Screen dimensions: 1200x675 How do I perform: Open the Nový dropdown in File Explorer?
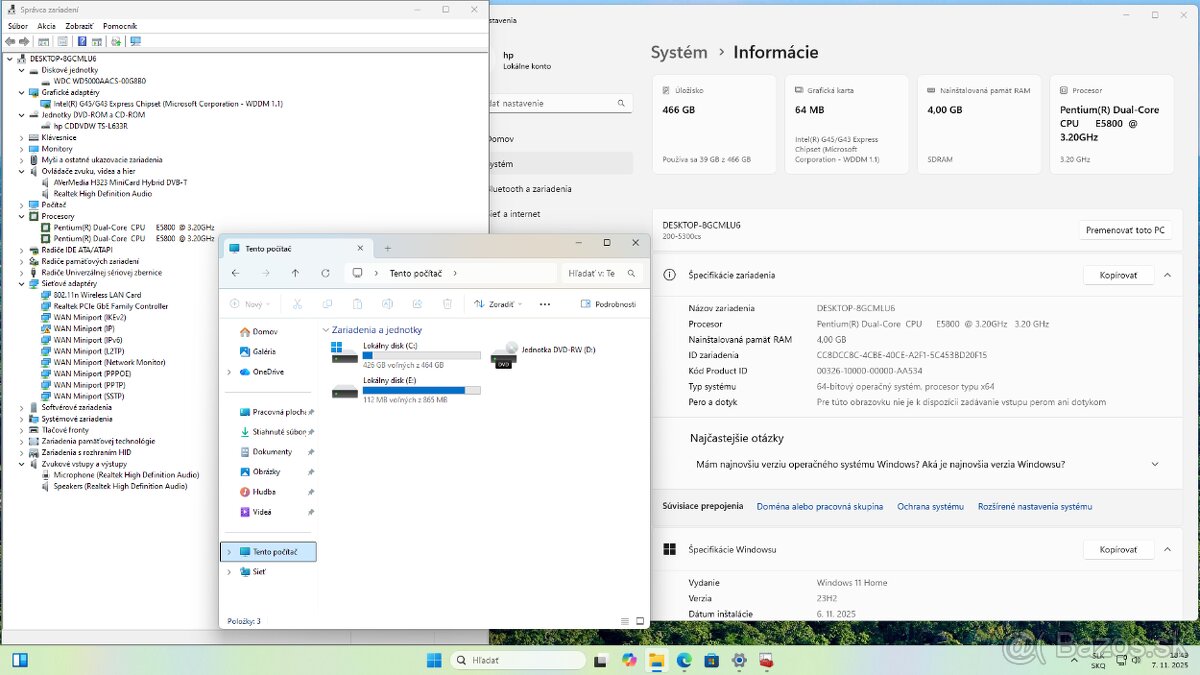(x=250, y=303)
